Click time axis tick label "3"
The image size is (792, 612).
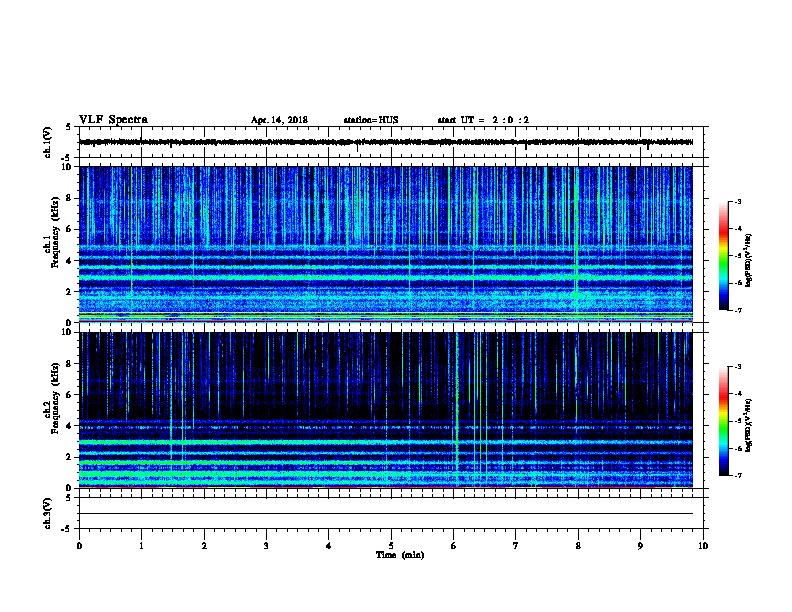pos(266,545)
